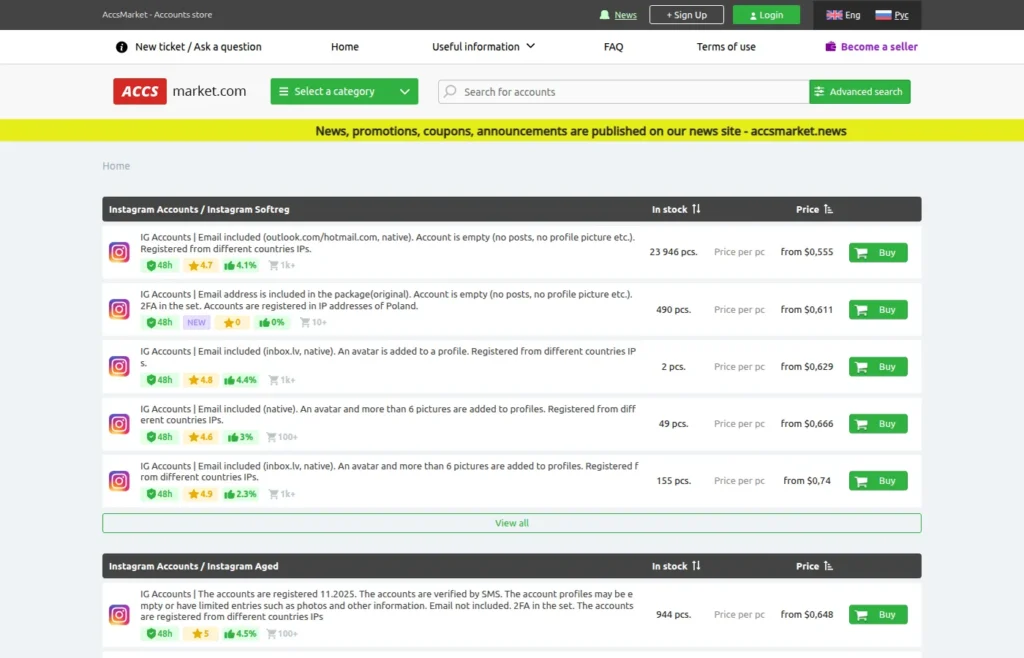Image resolution: width=1024 pixels, height=658 pixels.
Task: Click the 4.9 star rating badge
Action: pyautogui.click(x=200, y=494)
